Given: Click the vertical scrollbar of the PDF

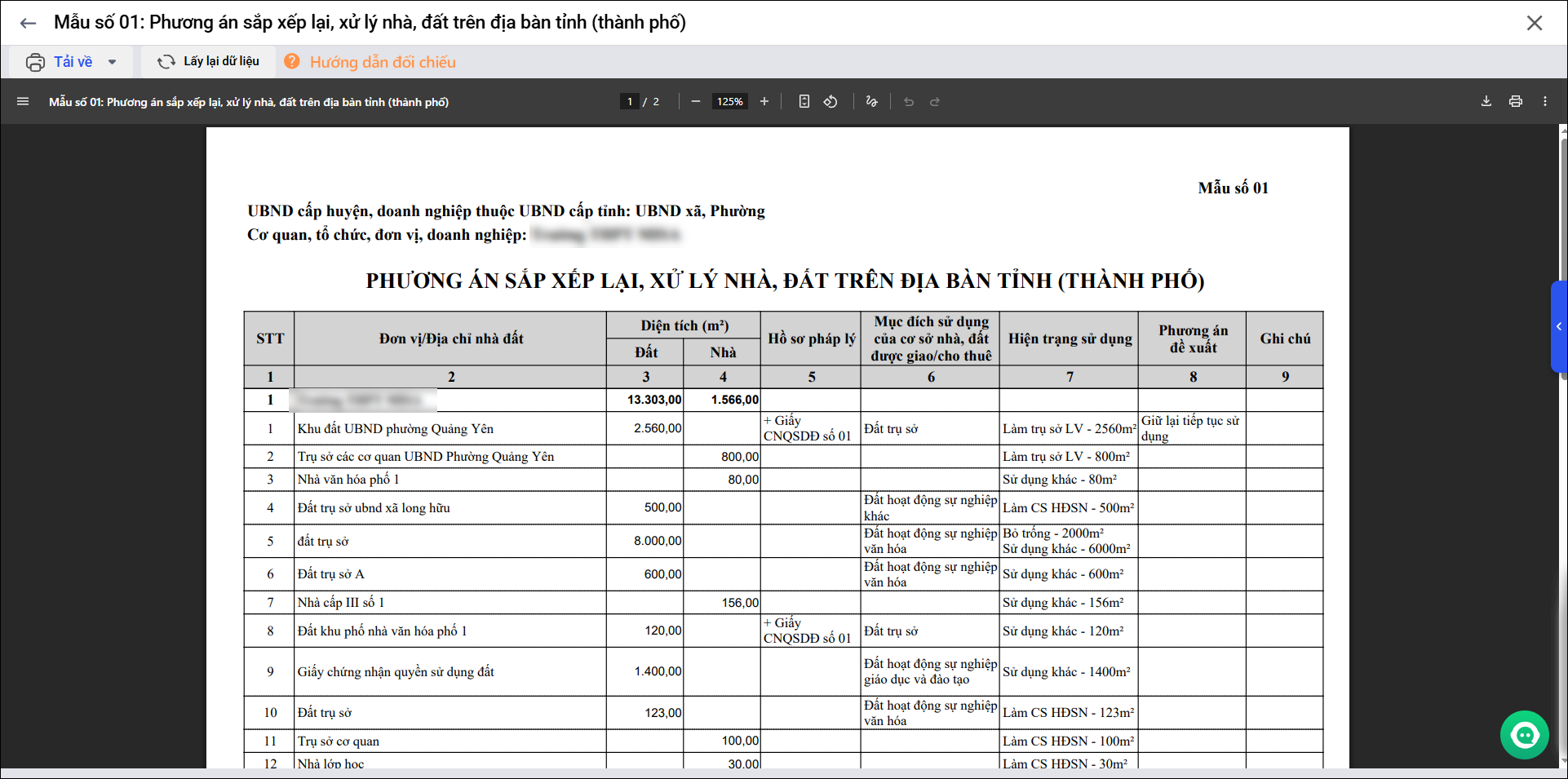Looking at the screenshot, I should (x=1563, y=408).
